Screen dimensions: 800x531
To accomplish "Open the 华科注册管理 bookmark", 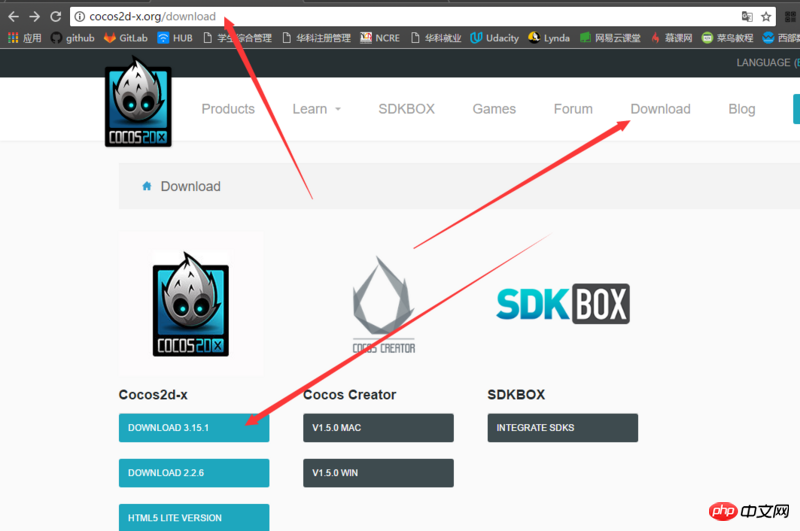I will pos(316,38).
